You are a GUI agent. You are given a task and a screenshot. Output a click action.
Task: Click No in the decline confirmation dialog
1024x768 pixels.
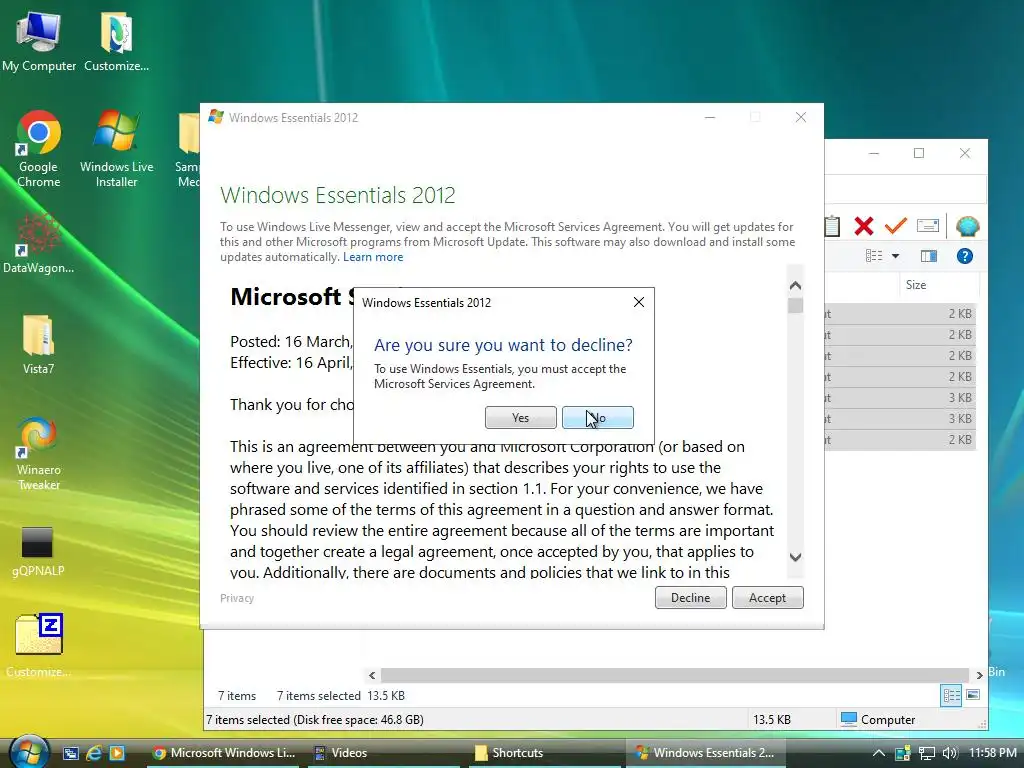(598, 417)
